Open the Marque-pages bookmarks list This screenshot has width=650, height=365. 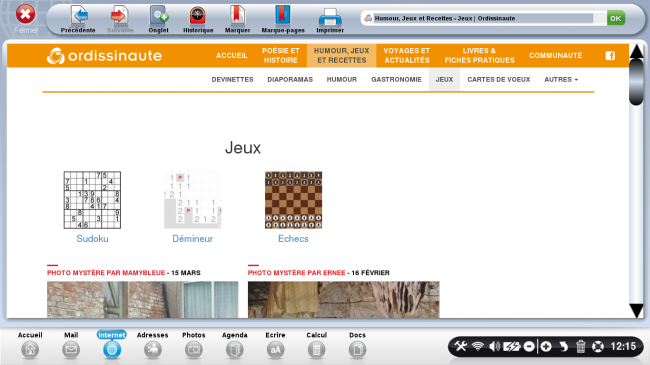pos(283,19)
